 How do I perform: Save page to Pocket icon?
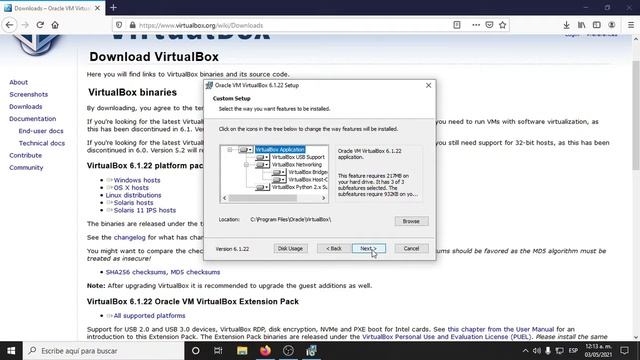pos(489,25)
